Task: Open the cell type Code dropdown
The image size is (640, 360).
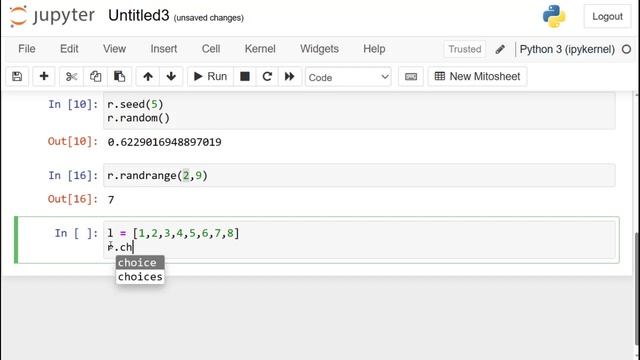Action: (348, 77)
